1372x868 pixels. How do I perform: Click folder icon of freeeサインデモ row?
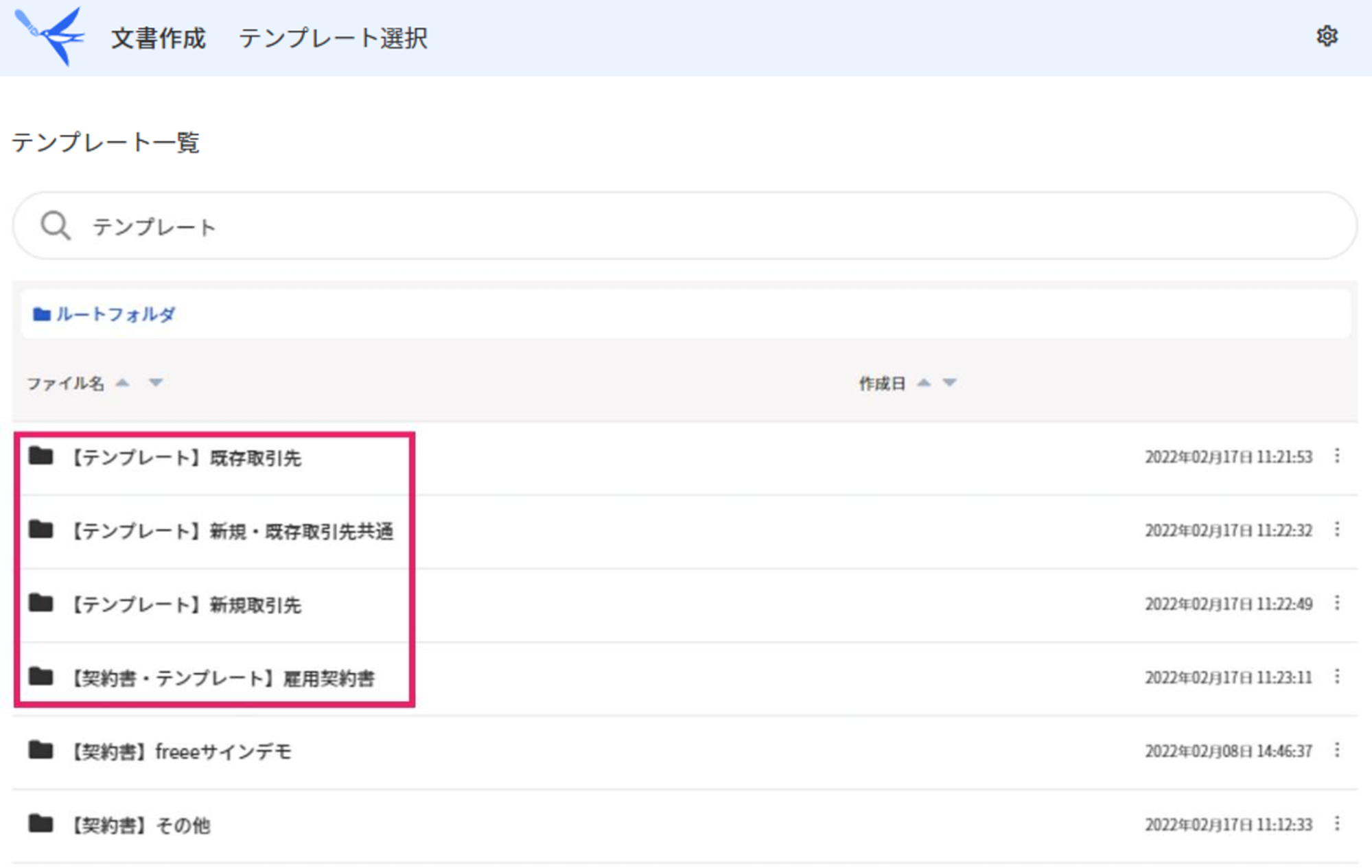coord(41,749)
